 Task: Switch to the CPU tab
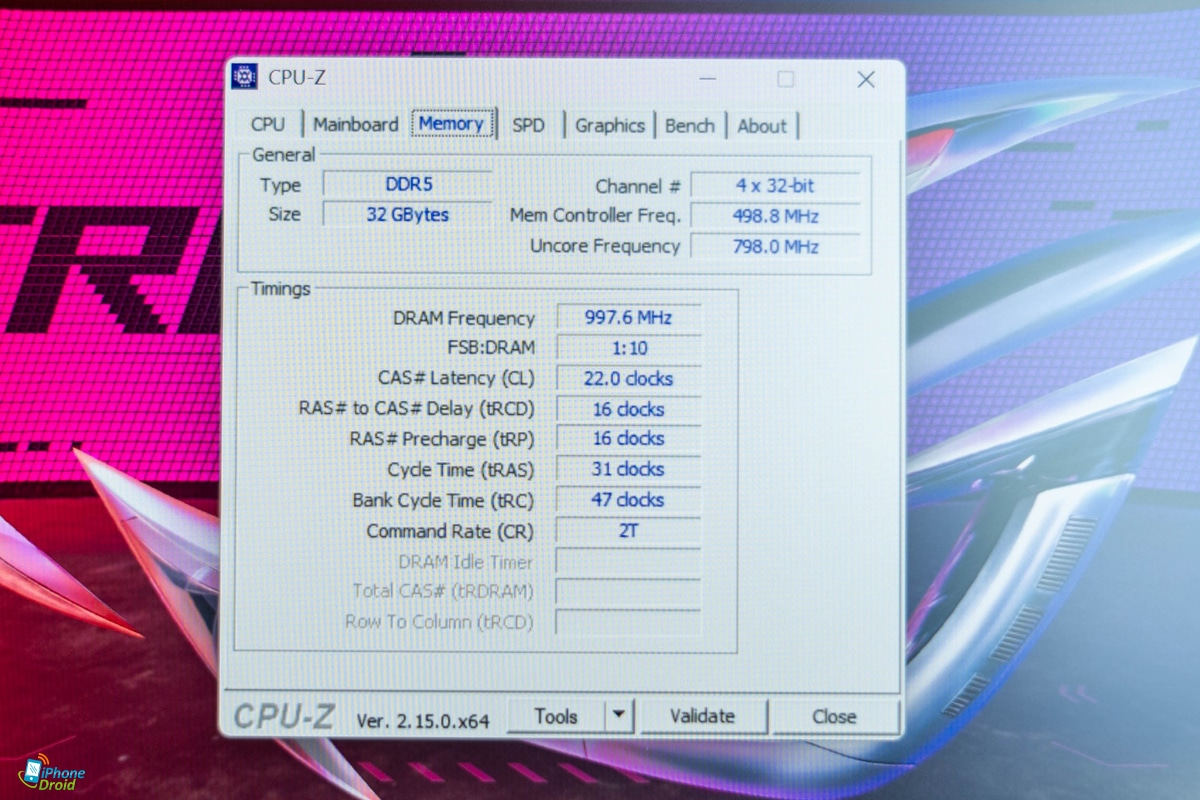[268, 125]
